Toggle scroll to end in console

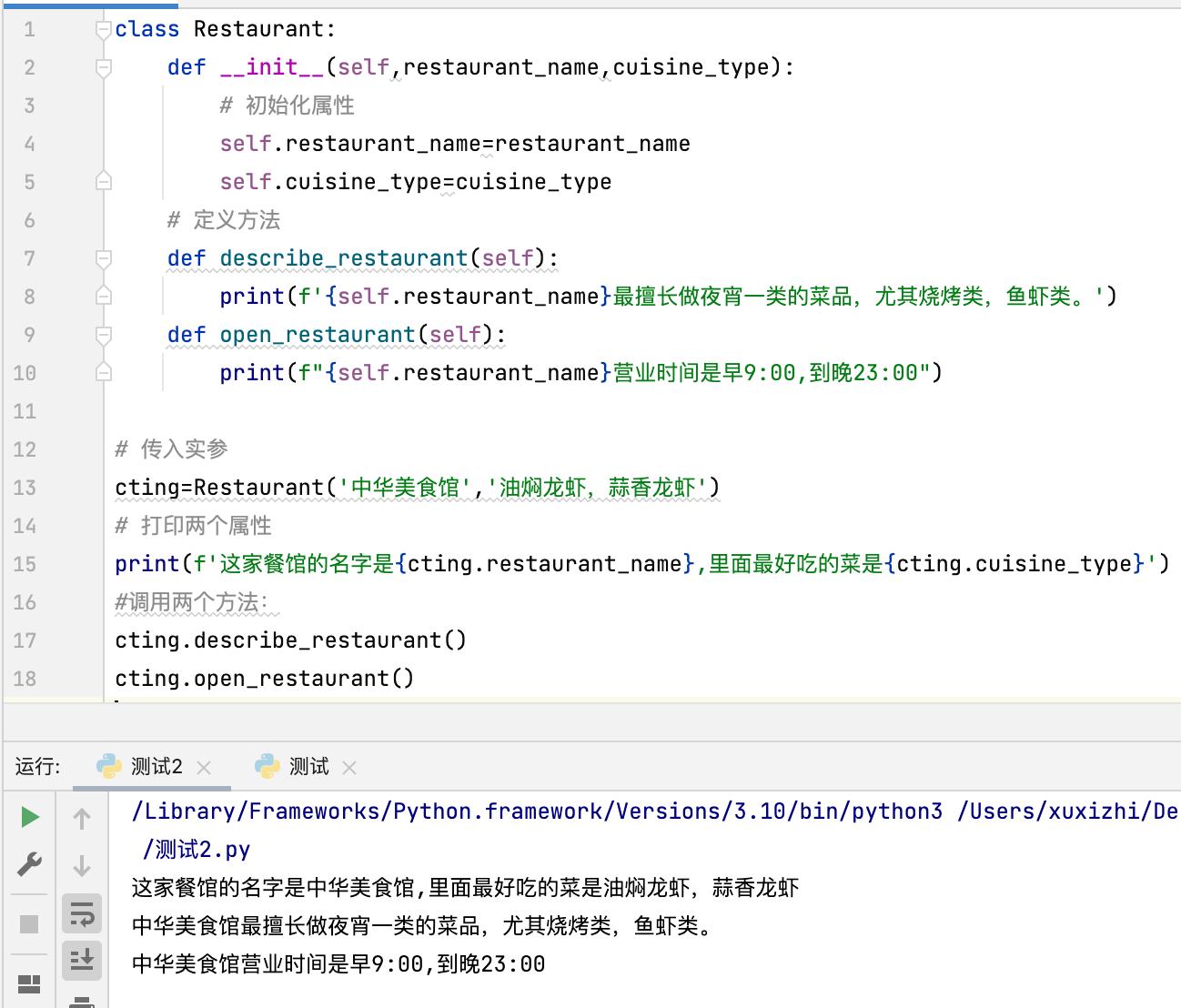point(82,961)
